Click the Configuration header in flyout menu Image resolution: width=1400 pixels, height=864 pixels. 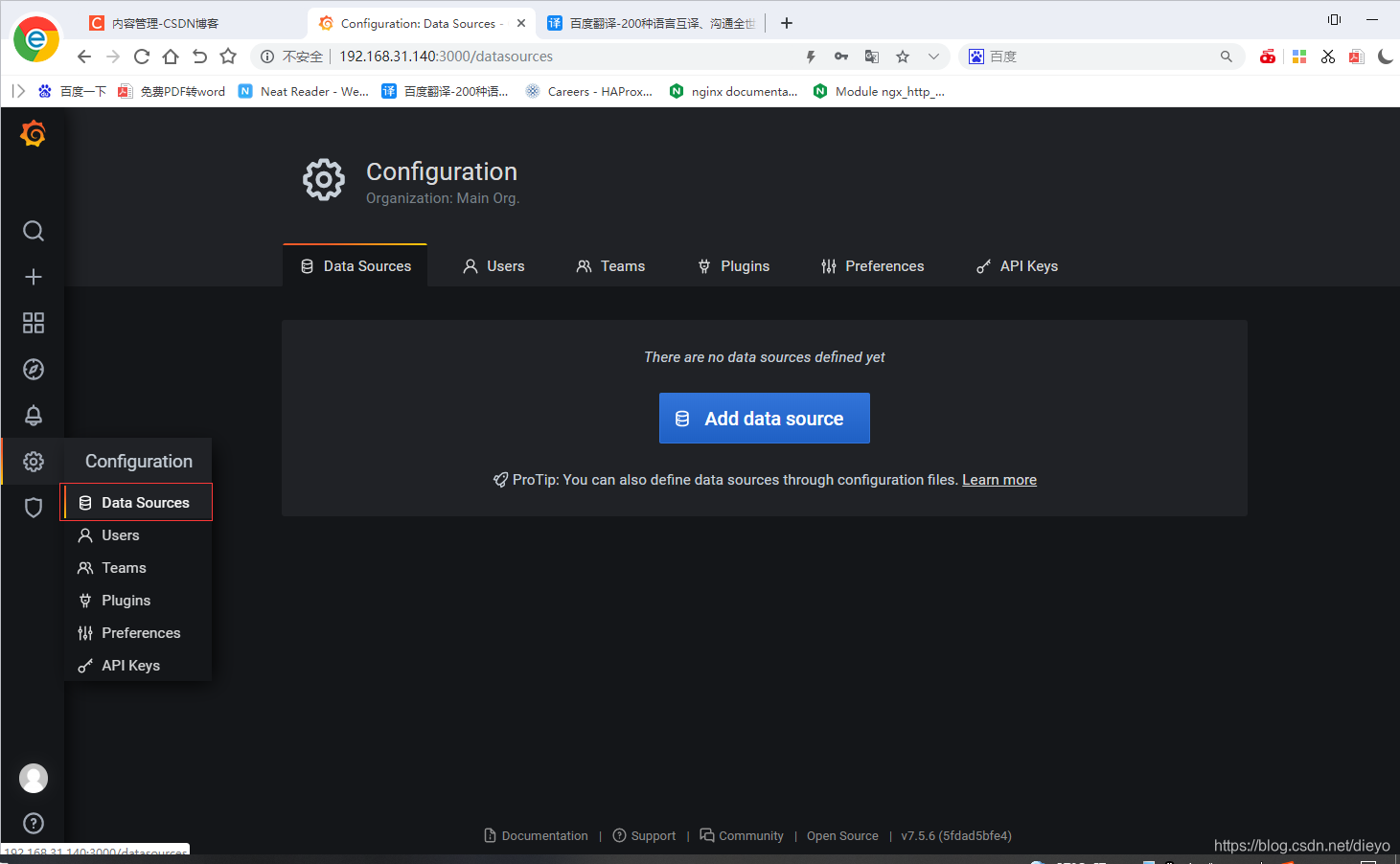tap(139, 462)
